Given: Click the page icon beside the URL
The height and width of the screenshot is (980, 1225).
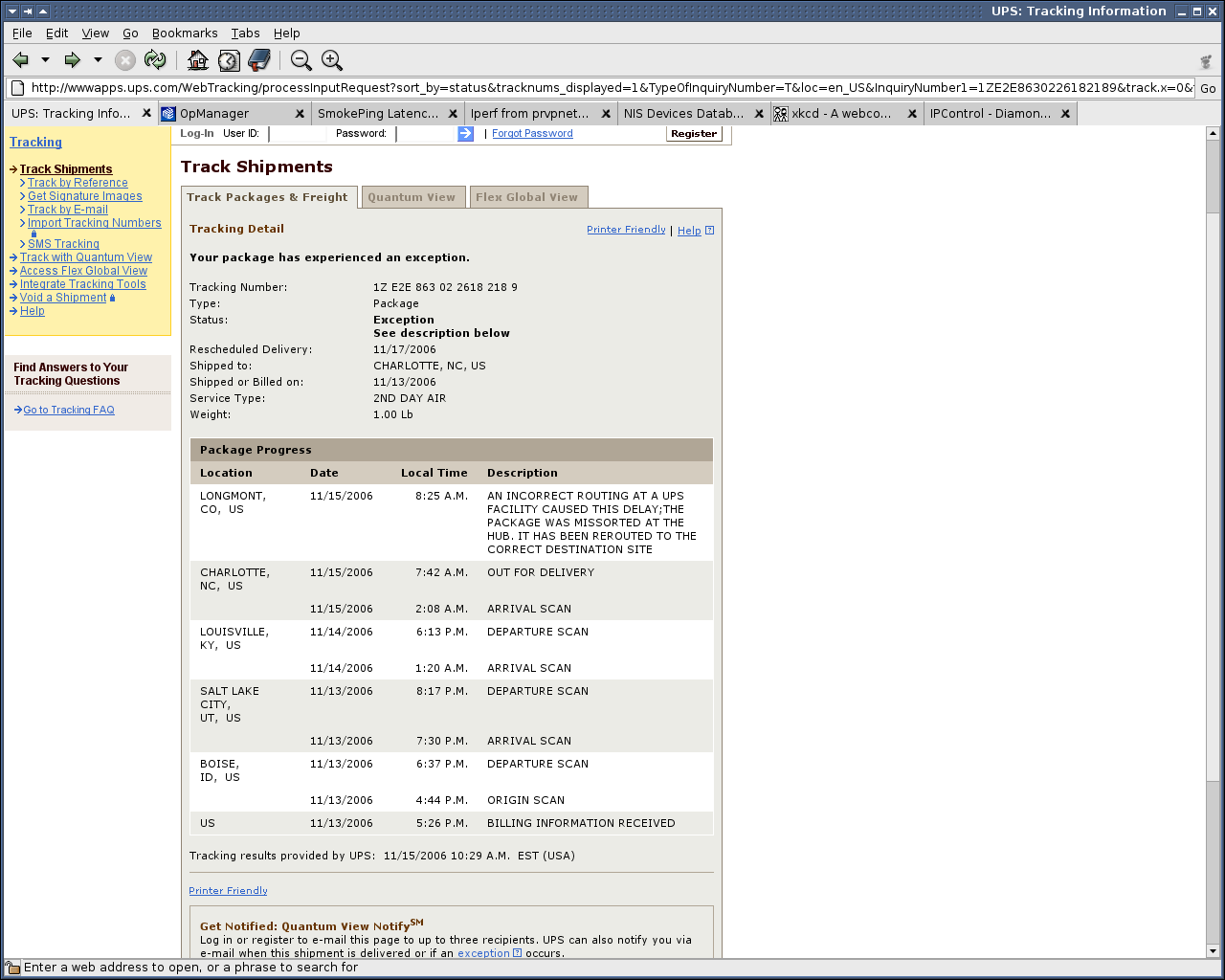Looking at the screenshot, I should 17,88.
